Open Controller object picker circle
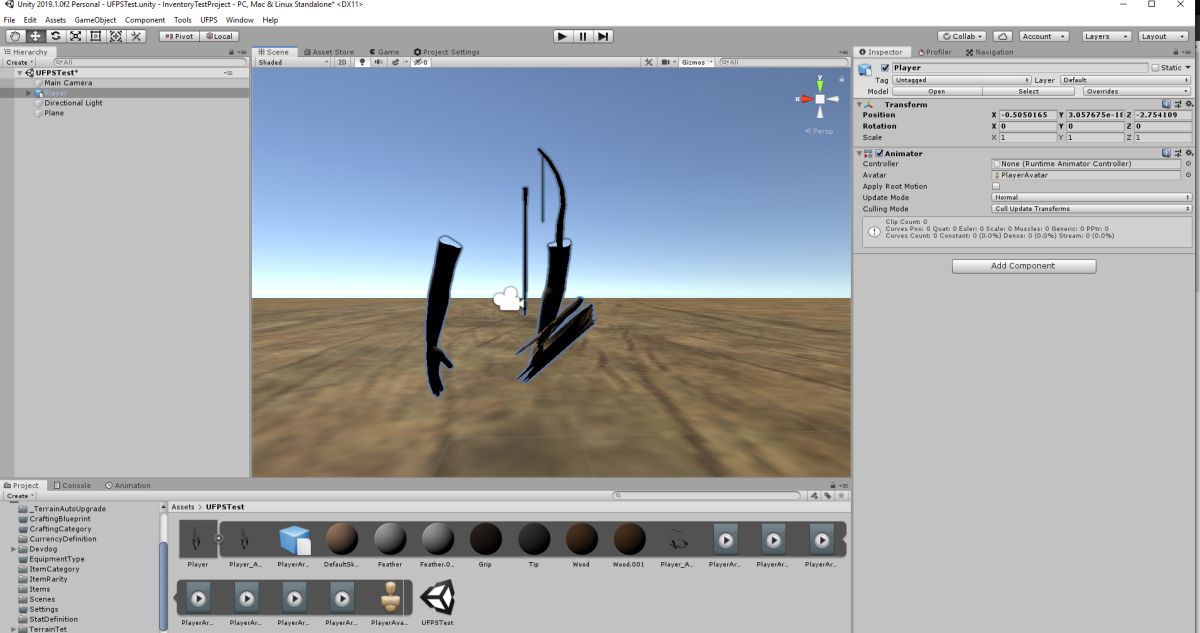The width and height of the screenshot is (1200, 633). [x=1188, y=164]
